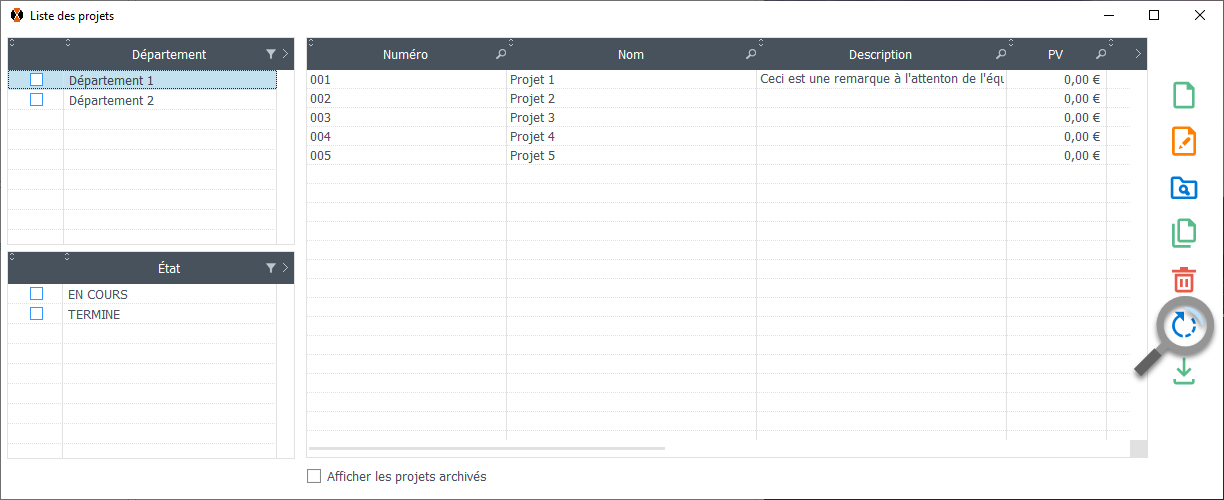1224x500 pixels.
Task: Click the red trash delete icon
Action: click(1183, 279)
